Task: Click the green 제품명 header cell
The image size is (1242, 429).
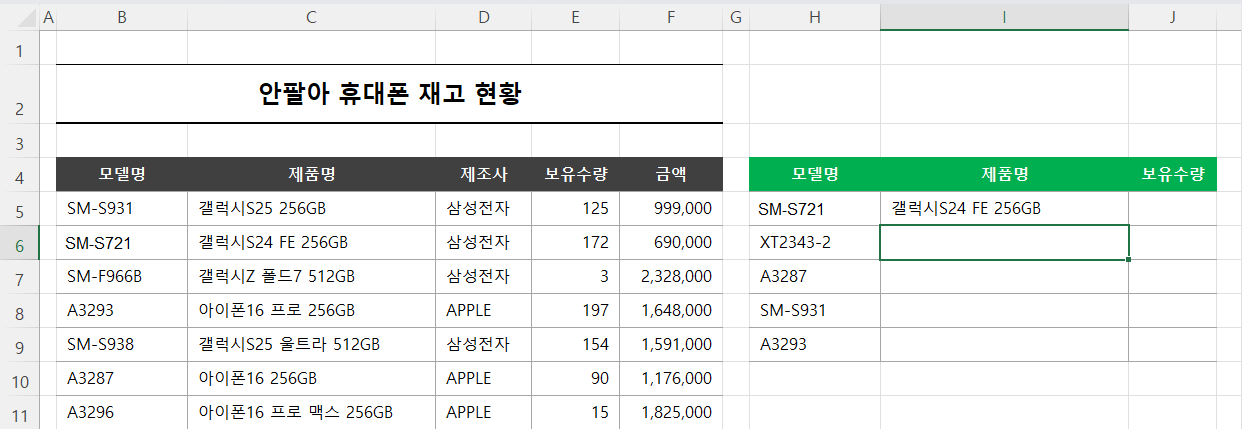Action: (x=1004, y=174)
